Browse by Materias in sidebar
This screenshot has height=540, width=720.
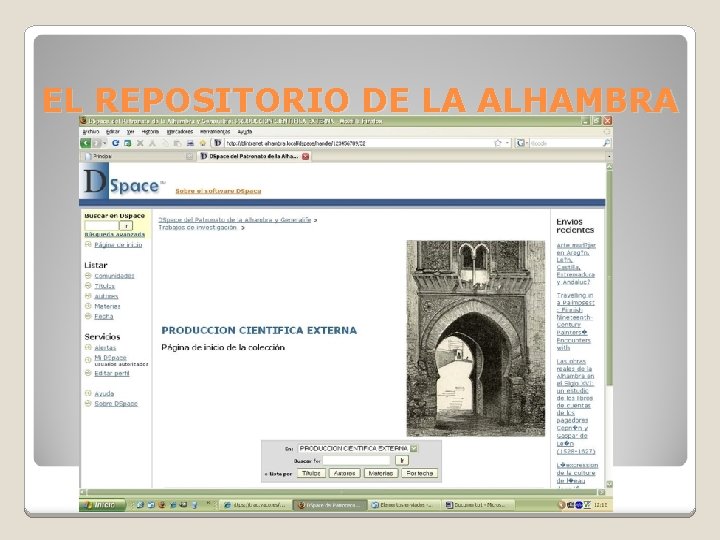pos(107,306)
